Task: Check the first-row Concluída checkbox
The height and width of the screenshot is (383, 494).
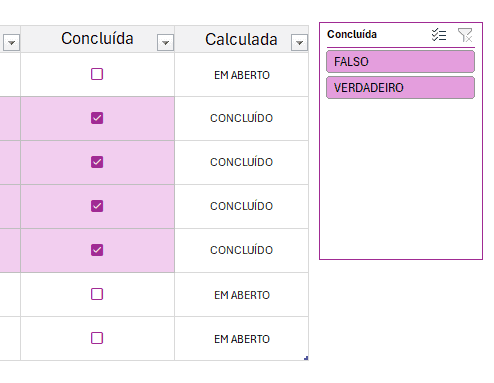Action: (x=97, y=74)
